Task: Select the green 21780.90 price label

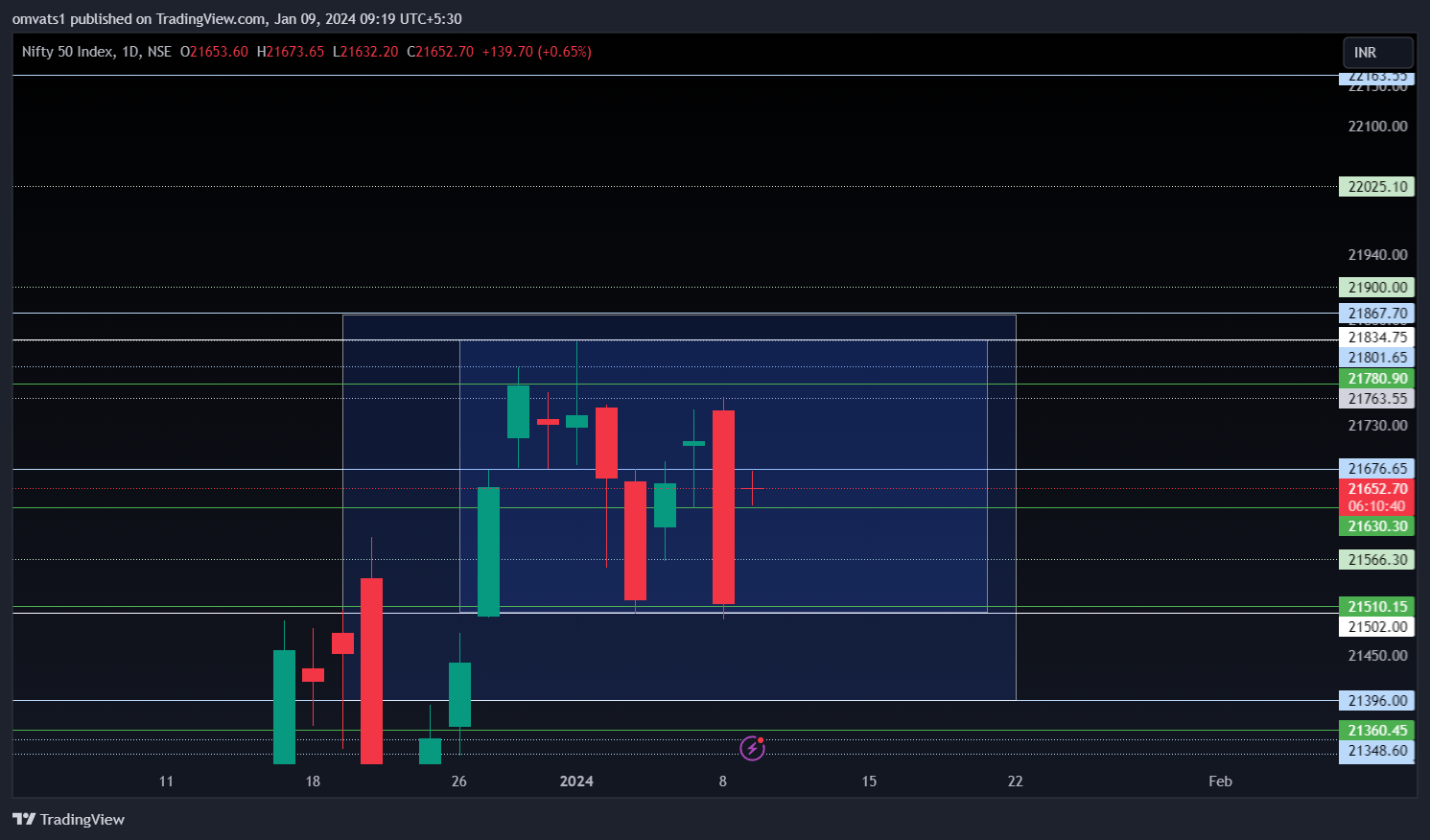Action: (x=1376, y=379)
